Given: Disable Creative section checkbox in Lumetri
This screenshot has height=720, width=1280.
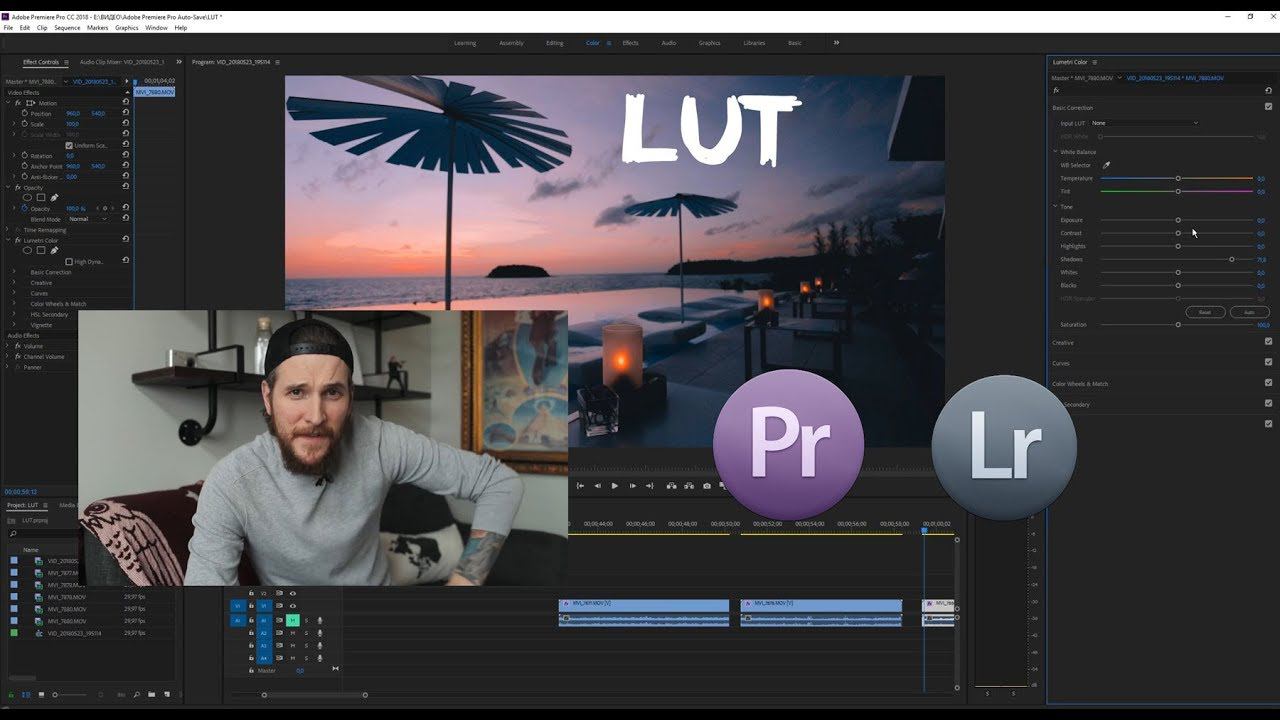Looking at the screenshot, I should pos(1268,342).
